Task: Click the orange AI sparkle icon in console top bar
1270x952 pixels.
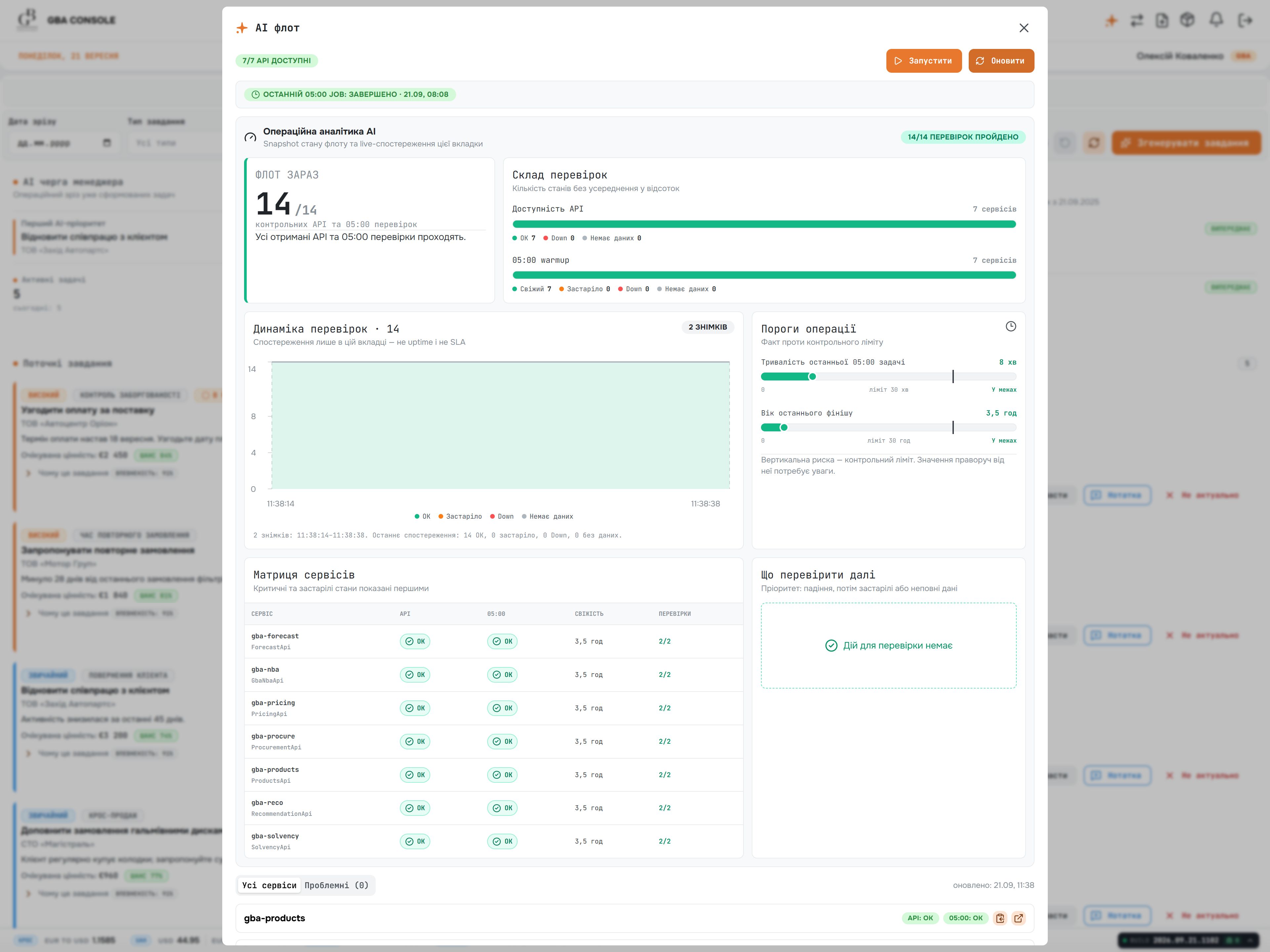Action: (1112, 20)
